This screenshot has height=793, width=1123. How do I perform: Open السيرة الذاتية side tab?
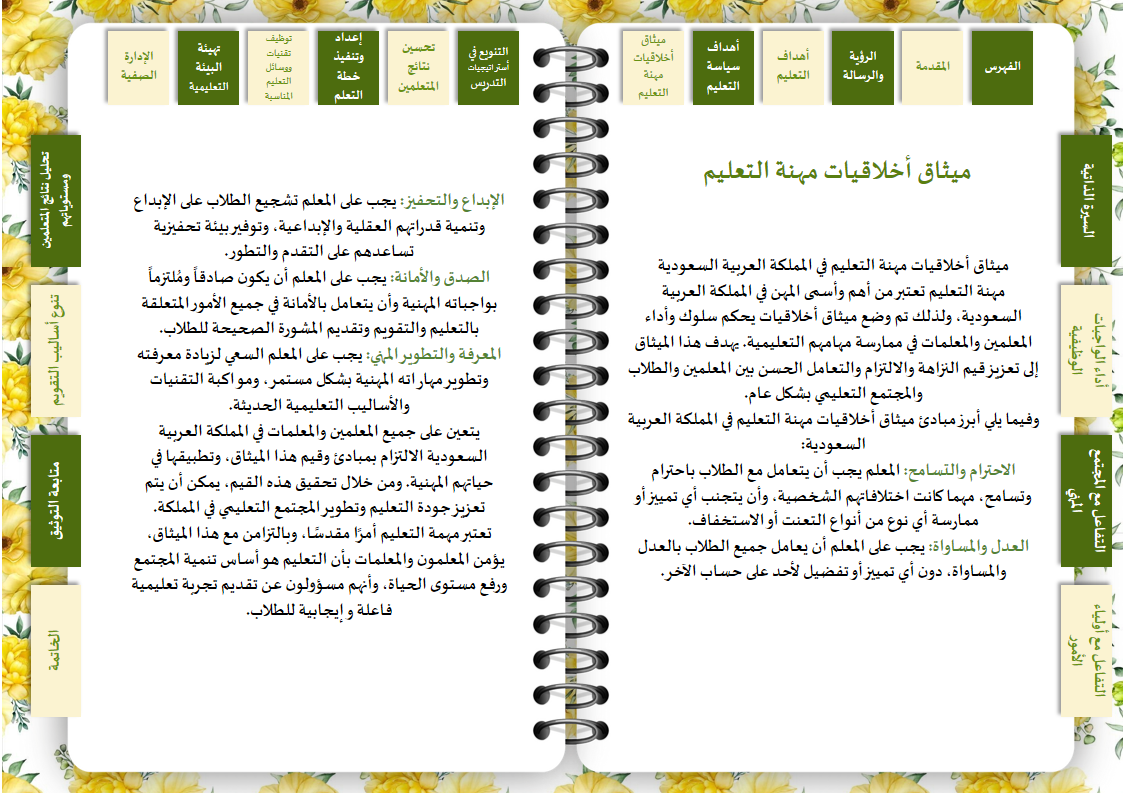(1086, 201)
